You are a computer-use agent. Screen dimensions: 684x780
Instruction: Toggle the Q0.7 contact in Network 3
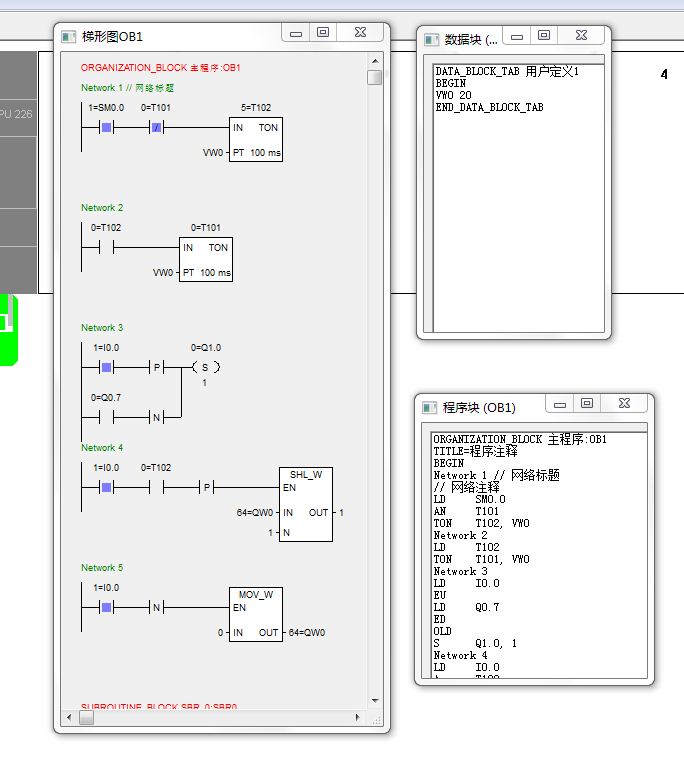coord(106,416)
